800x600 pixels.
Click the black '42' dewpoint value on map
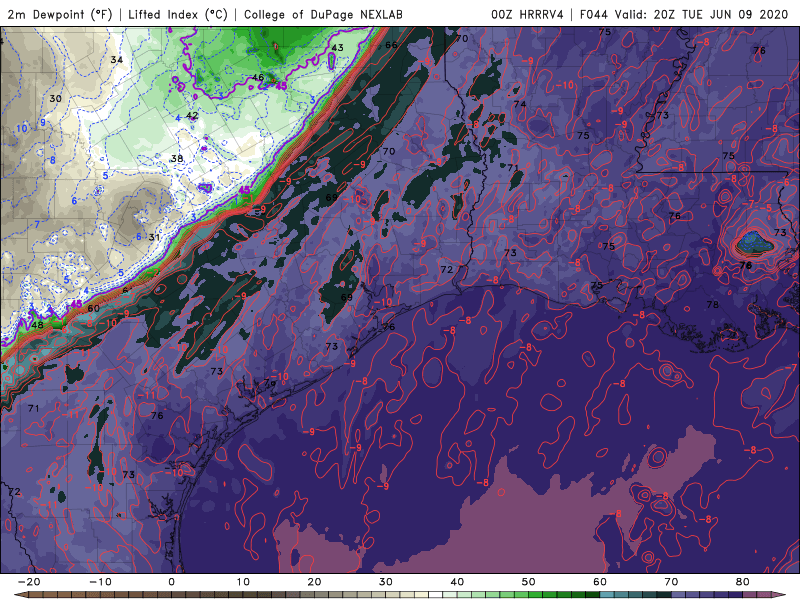pyautogui.click(x=192, y=115)
